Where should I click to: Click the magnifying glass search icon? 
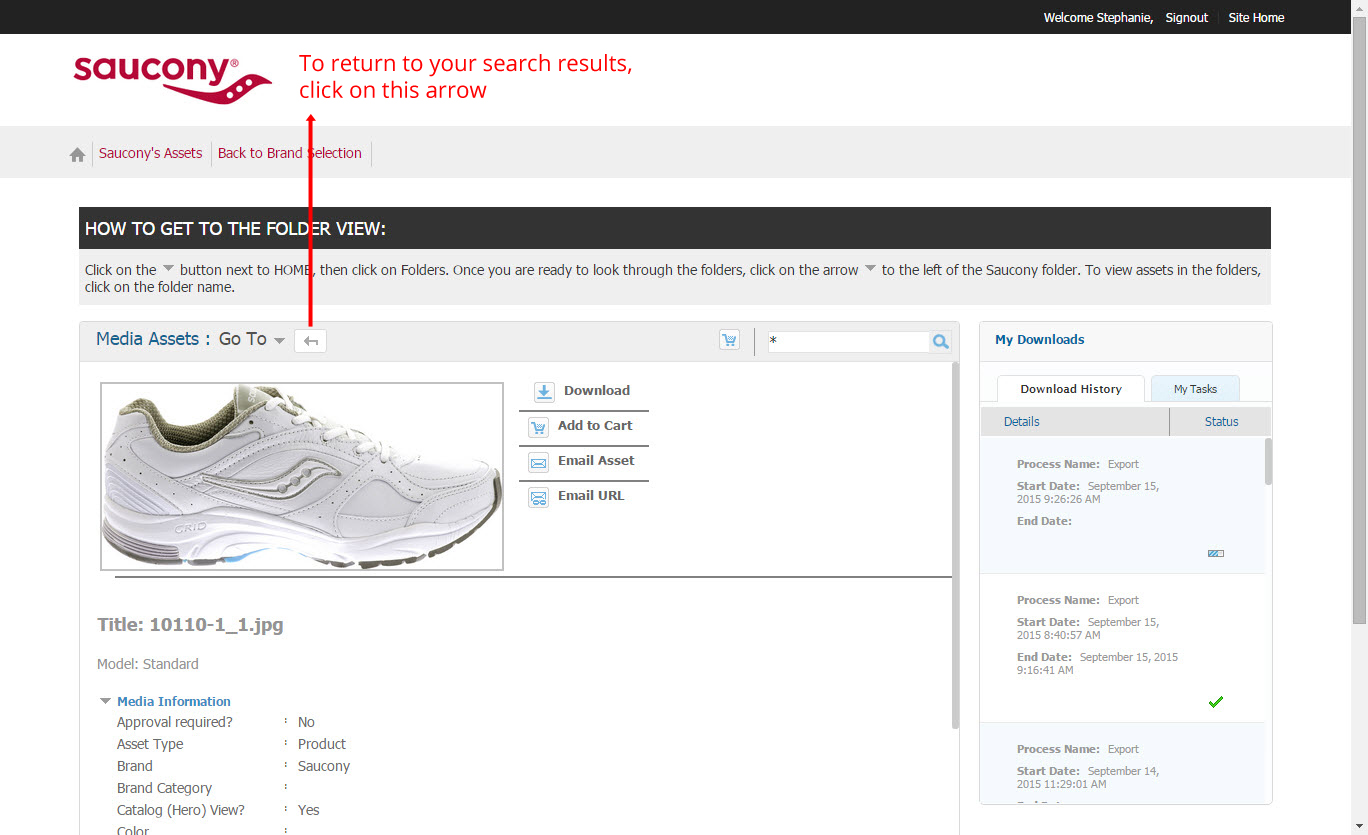tap(940, 342)
